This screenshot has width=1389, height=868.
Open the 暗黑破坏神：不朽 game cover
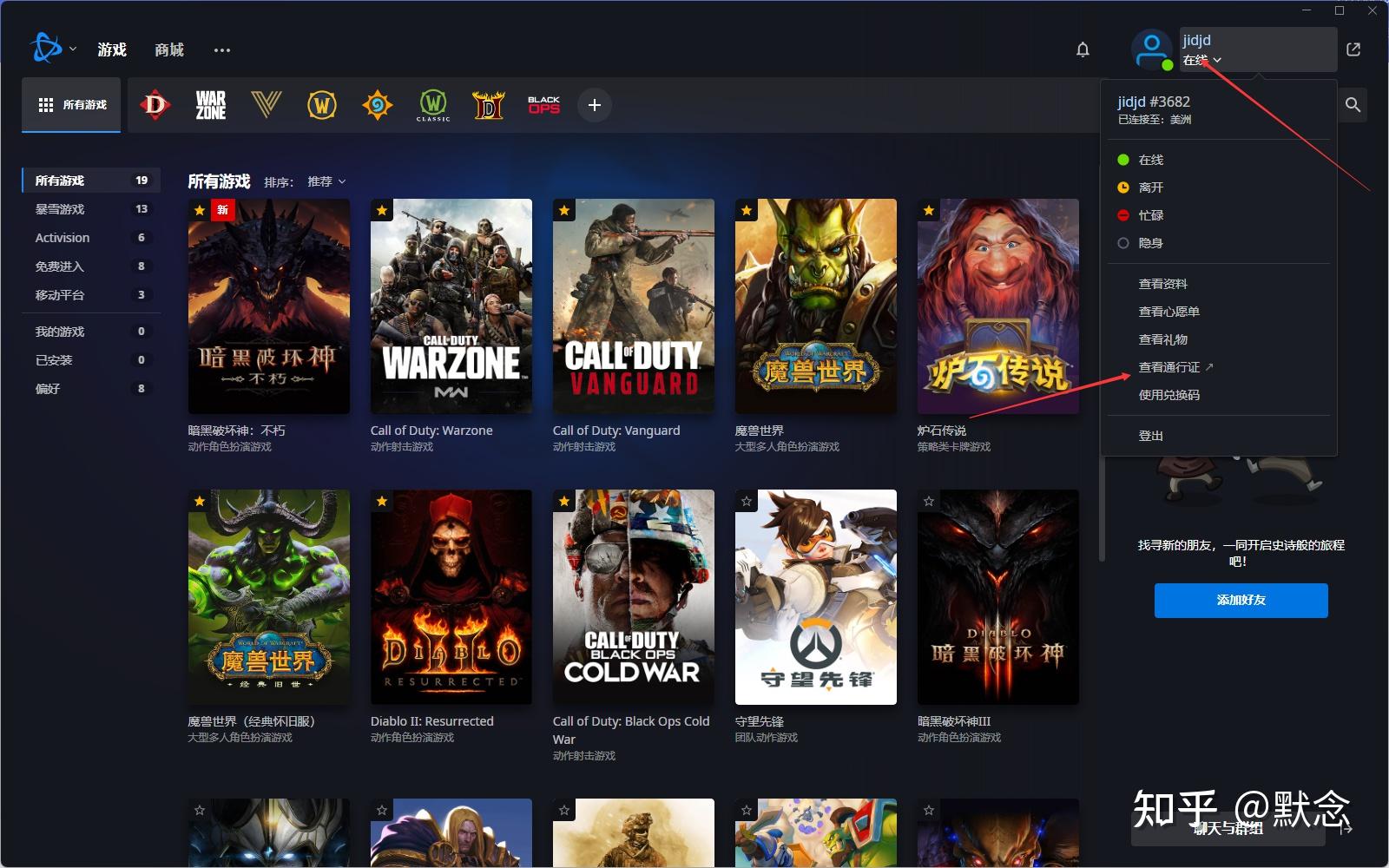point(269,306)
